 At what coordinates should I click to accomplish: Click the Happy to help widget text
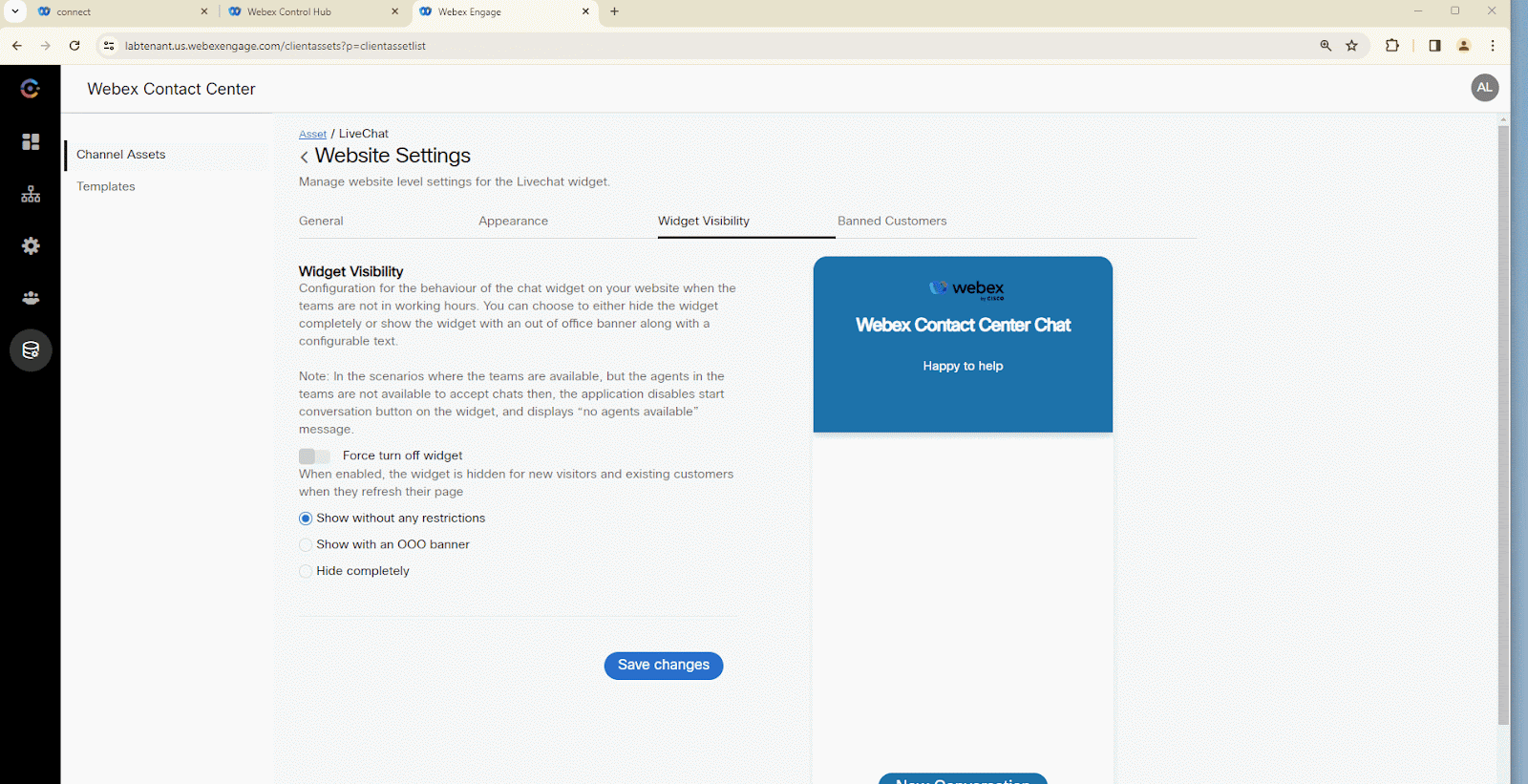click(x=963, y=366)
